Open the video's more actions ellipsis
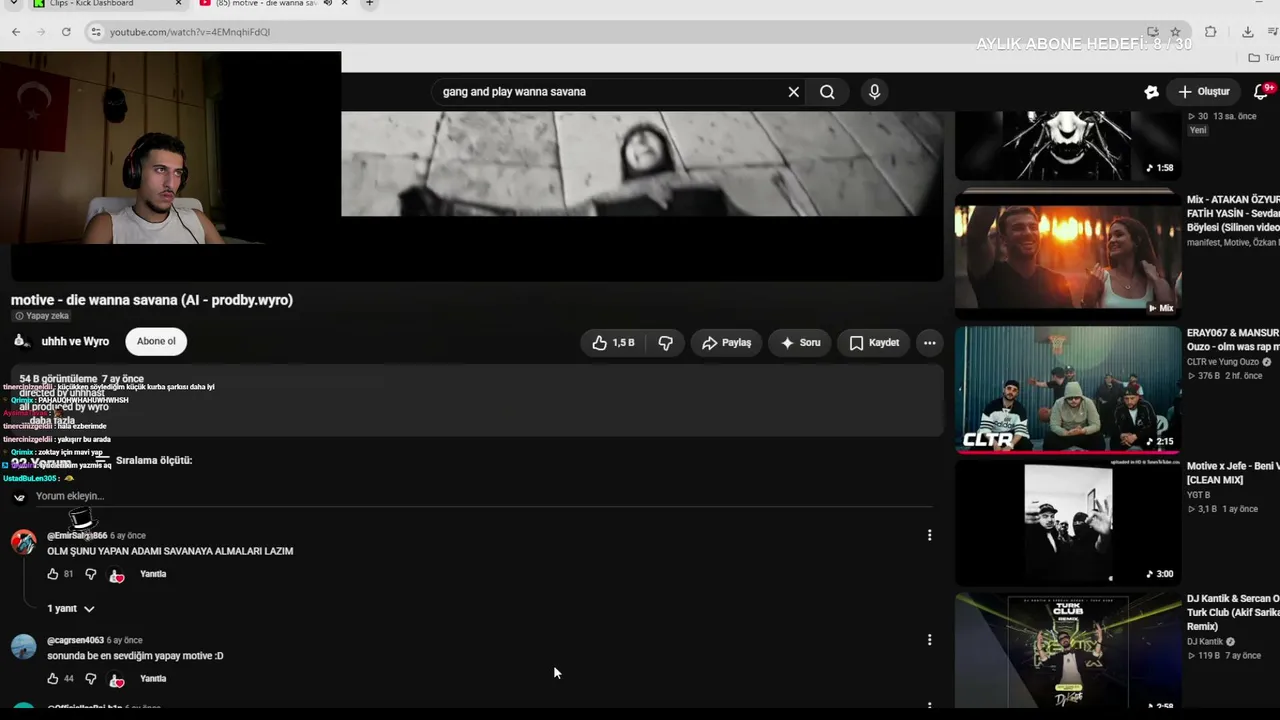The height and width of the screenshot is (720, 1280). pos(930,343)
